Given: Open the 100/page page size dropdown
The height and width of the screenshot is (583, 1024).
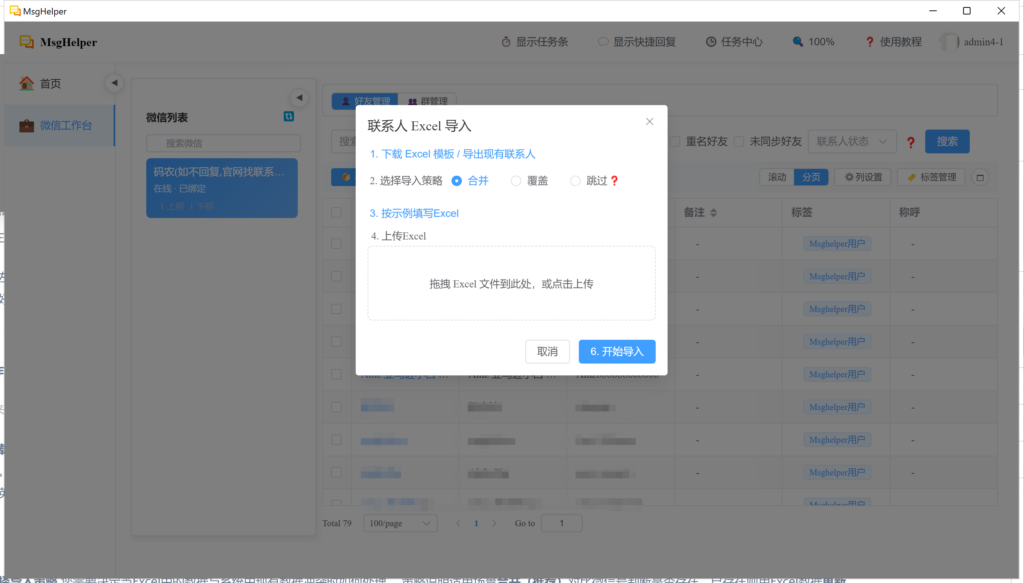Looking at the screenshot, I should 401,523.
